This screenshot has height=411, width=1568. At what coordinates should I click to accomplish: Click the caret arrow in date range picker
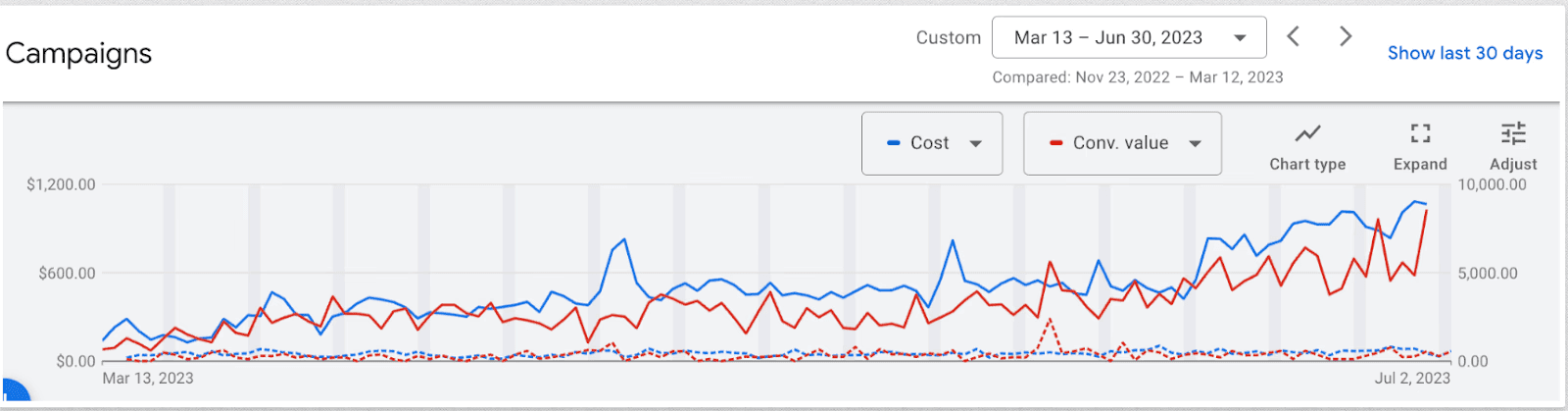(1240, 38)
